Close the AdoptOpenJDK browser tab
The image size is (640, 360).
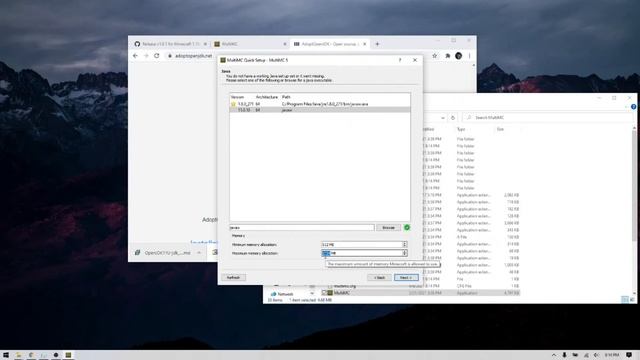click(364, 44)
